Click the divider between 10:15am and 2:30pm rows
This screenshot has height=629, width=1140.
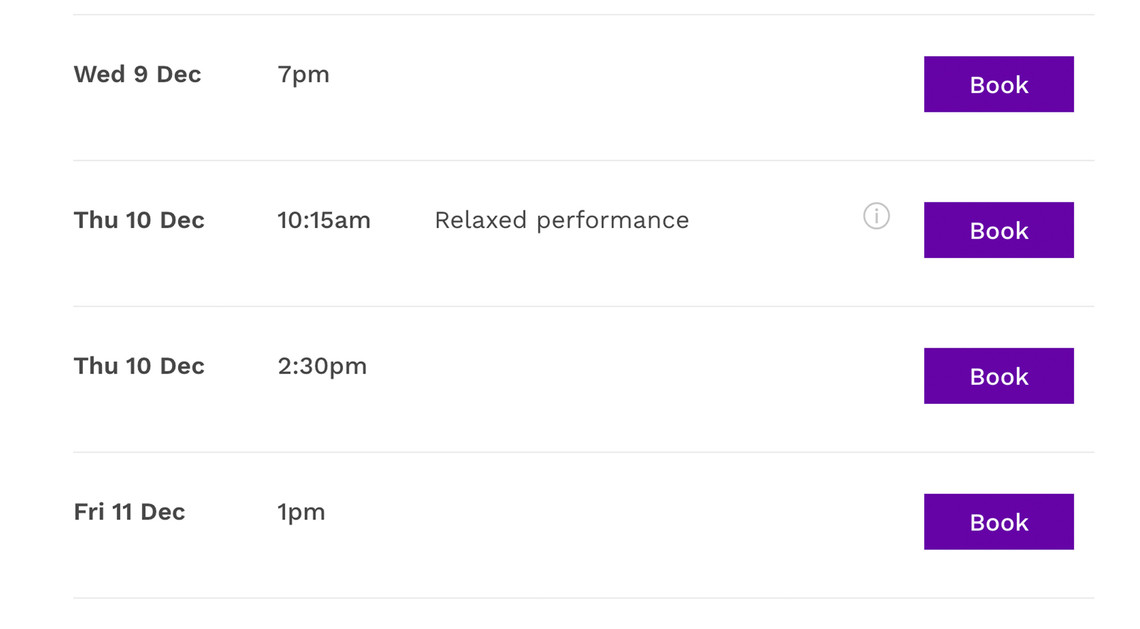584,306
